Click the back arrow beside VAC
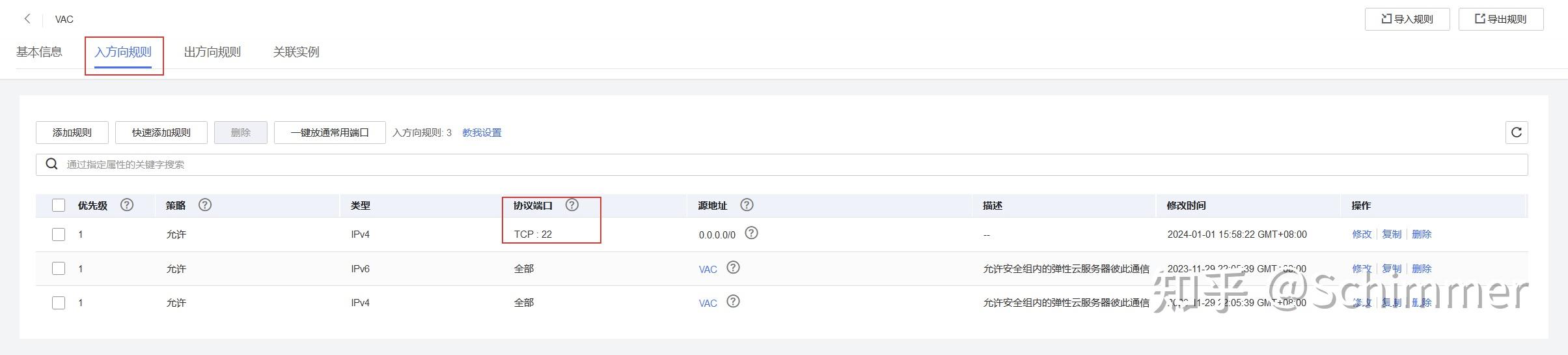This screenshot has height=355, width=1568. pos(27,19)
